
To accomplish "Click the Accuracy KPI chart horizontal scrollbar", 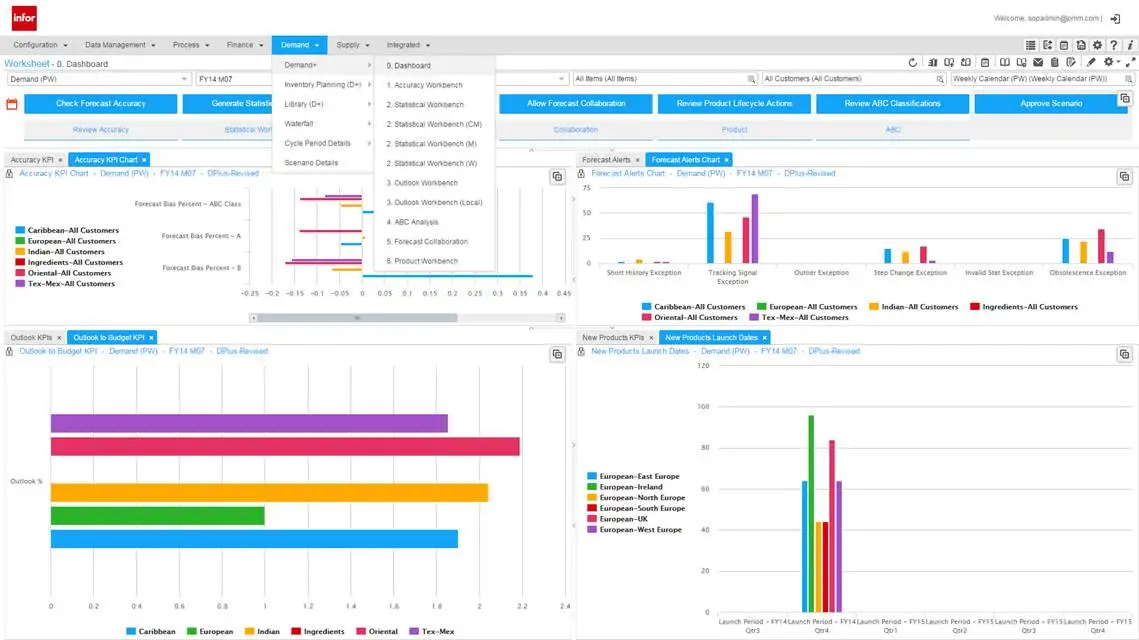I will [407, 318].
